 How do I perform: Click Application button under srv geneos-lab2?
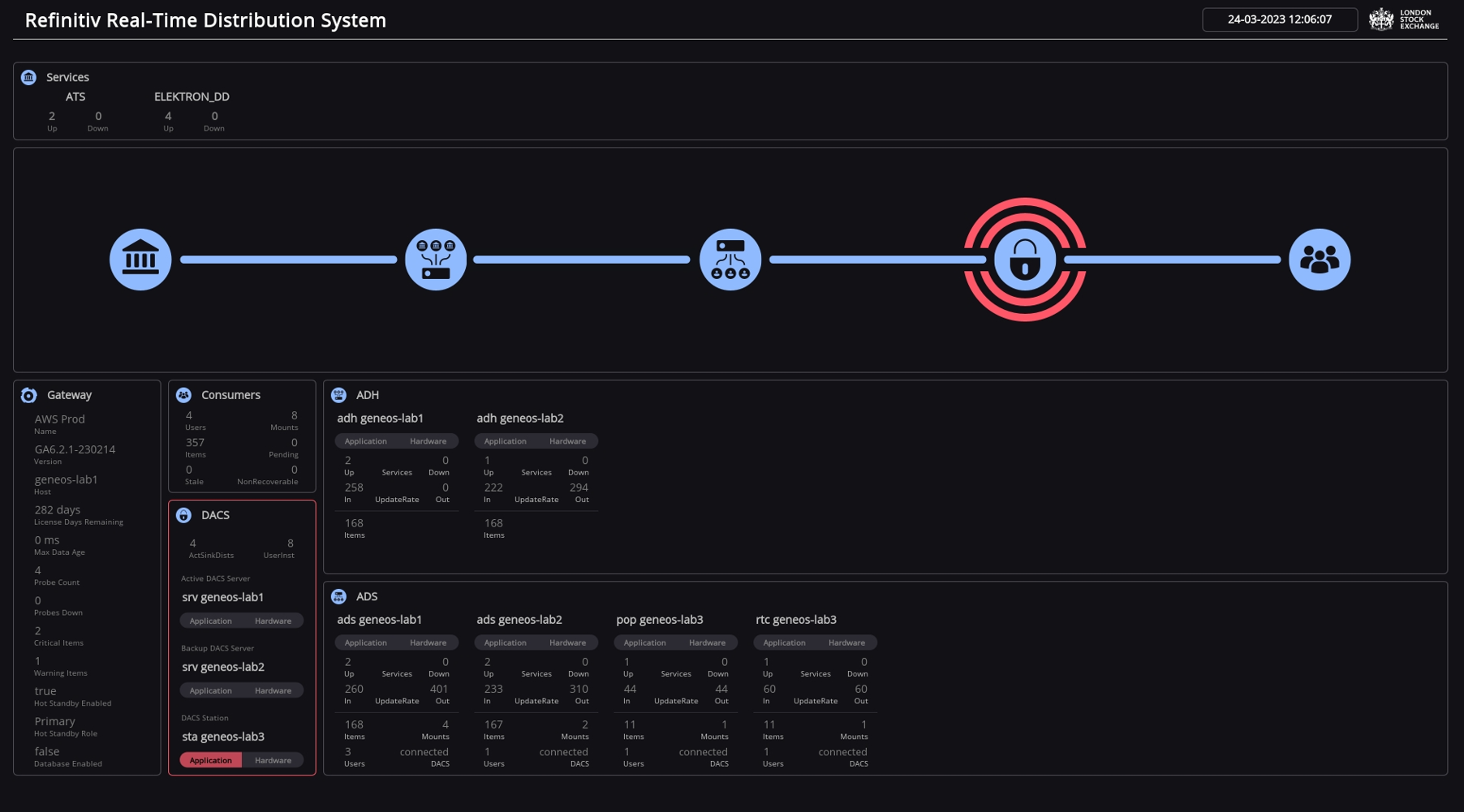211,690
